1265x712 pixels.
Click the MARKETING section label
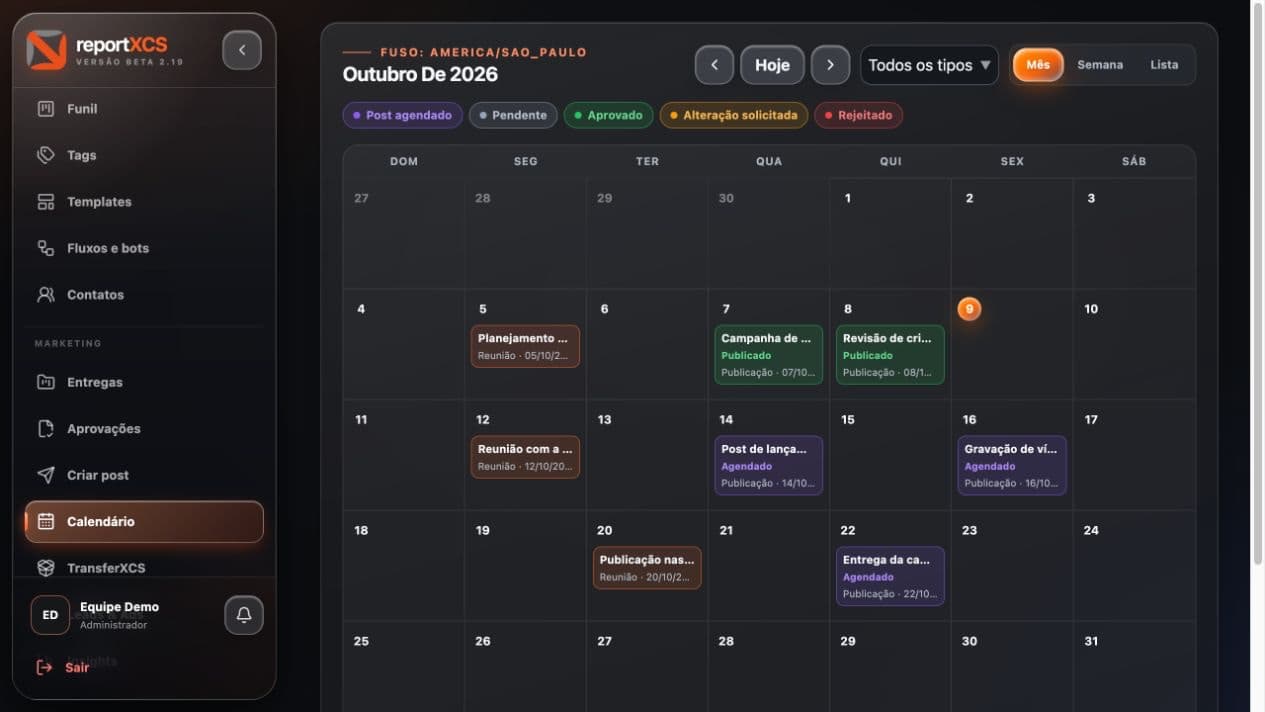68,343
